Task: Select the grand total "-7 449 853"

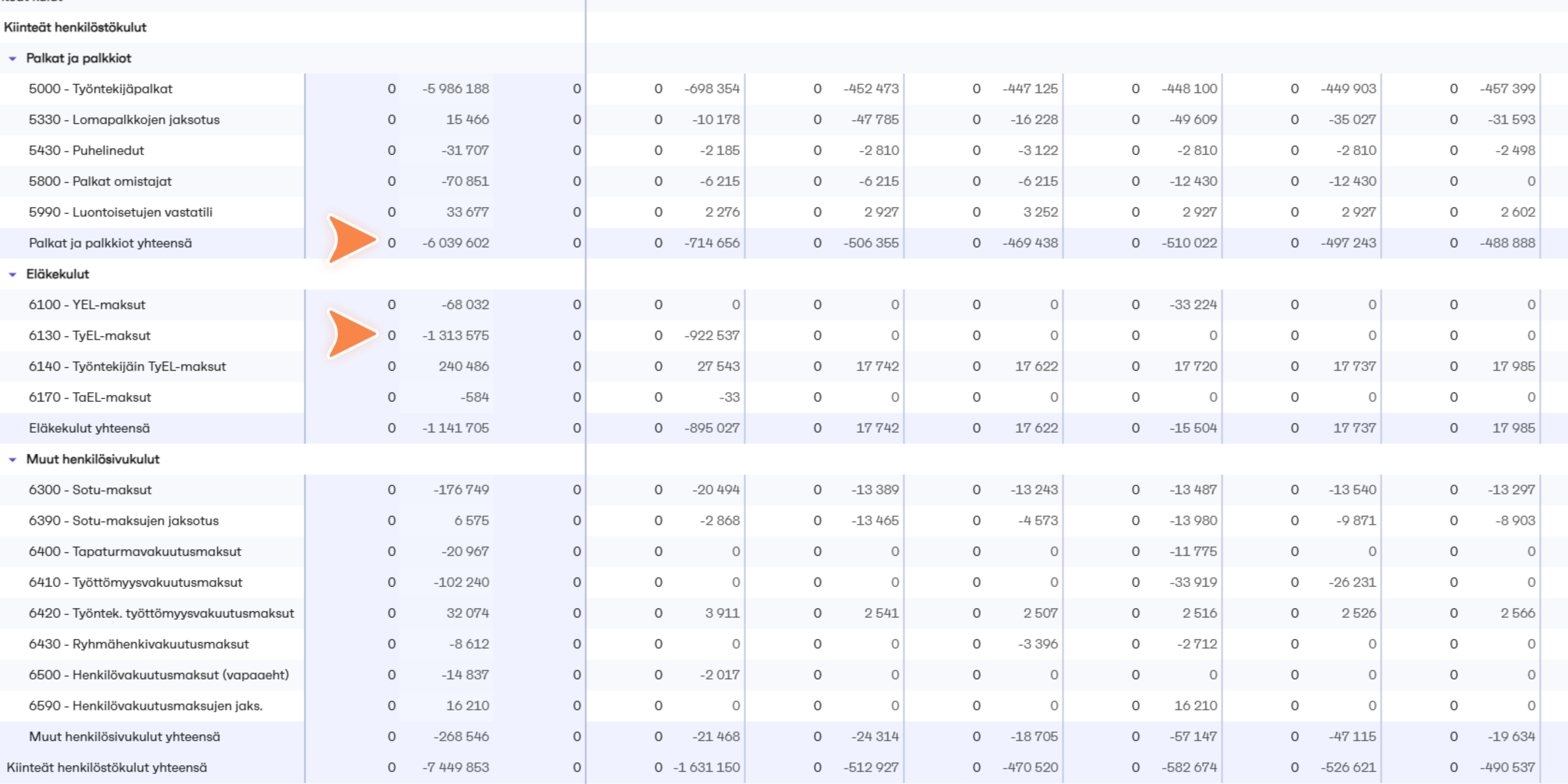Action: click(x=456, y=768)
